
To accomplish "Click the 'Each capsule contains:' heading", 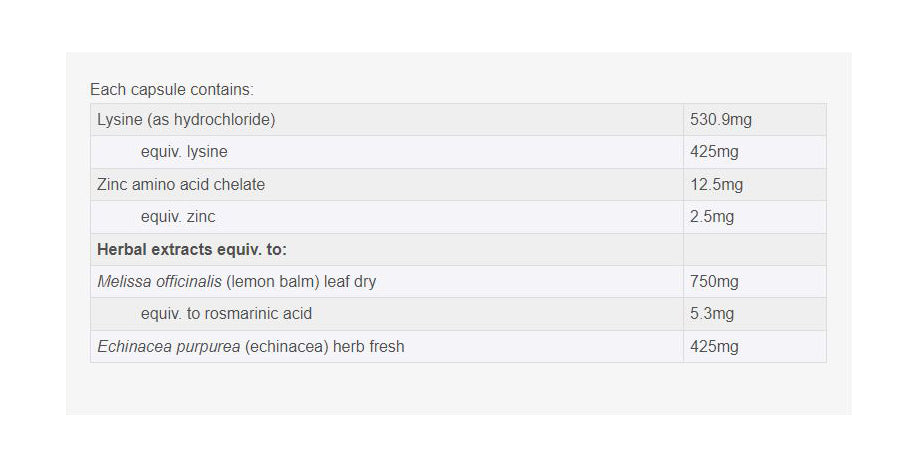I will 172,90.
